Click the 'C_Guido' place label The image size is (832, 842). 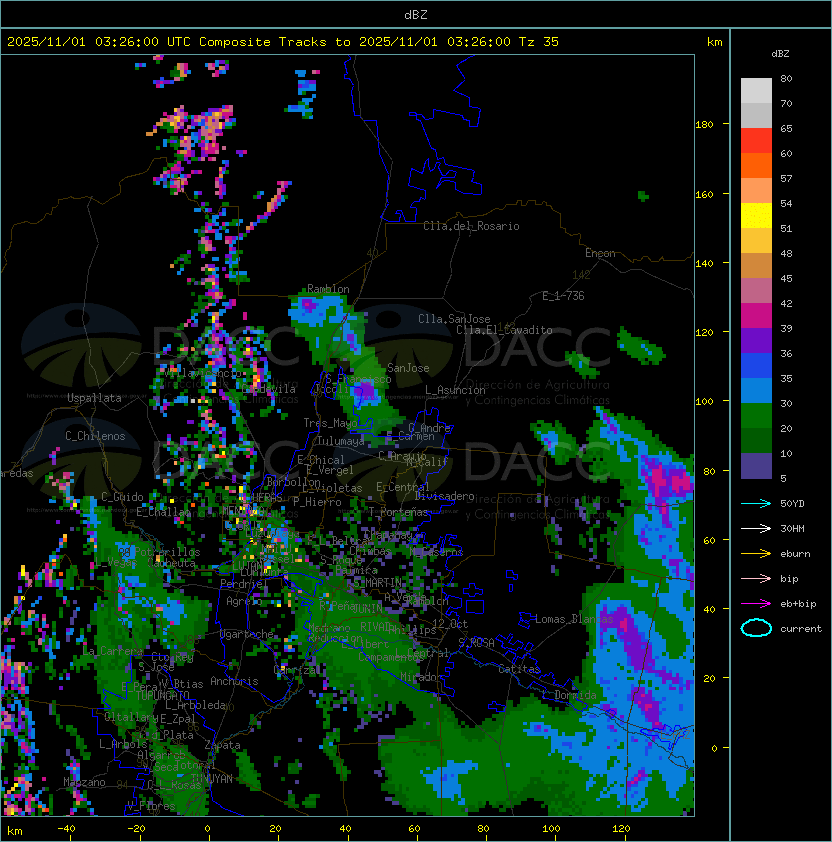click(x=122, y=497)
